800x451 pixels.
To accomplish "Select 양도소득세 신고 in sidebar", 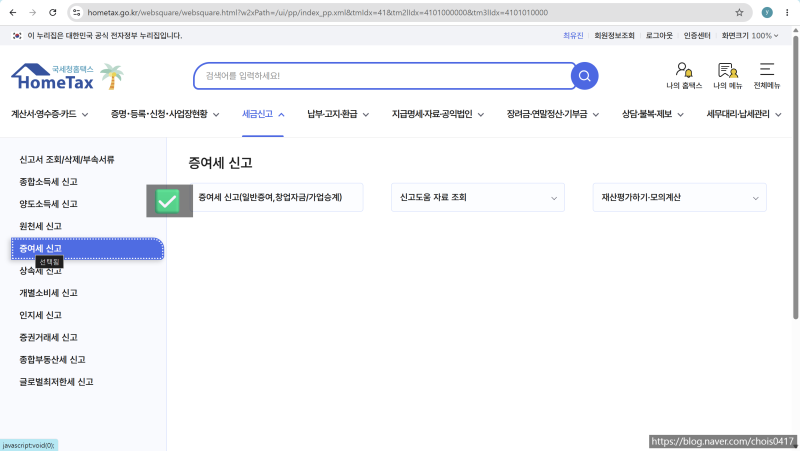I will pos(48,204).
